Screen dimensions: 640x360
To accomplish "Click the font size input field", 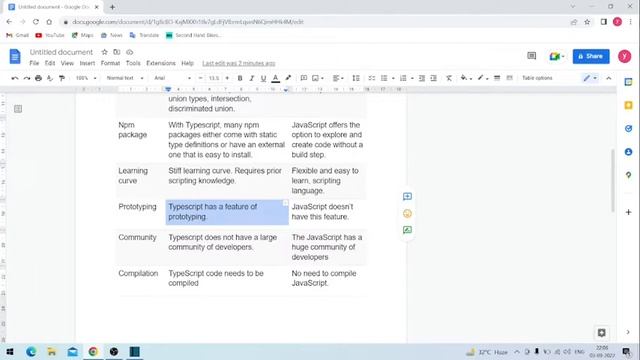I will (214, 78).
